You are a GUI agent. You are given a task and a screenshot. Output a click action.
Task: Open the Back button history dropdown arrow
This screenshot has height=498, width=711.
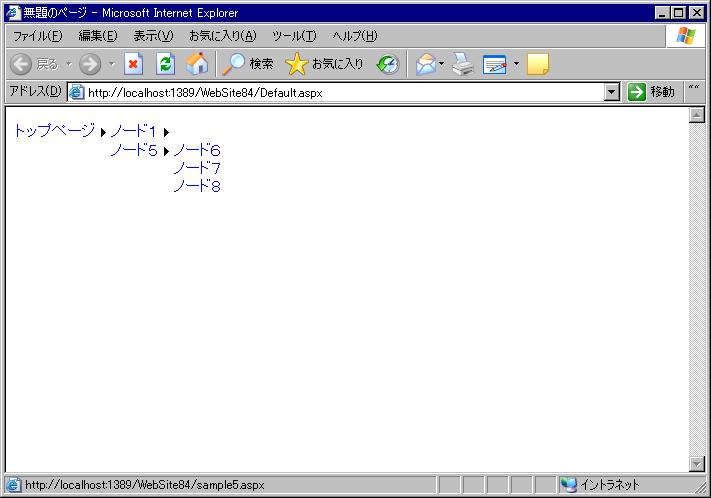tap(69, 64)
